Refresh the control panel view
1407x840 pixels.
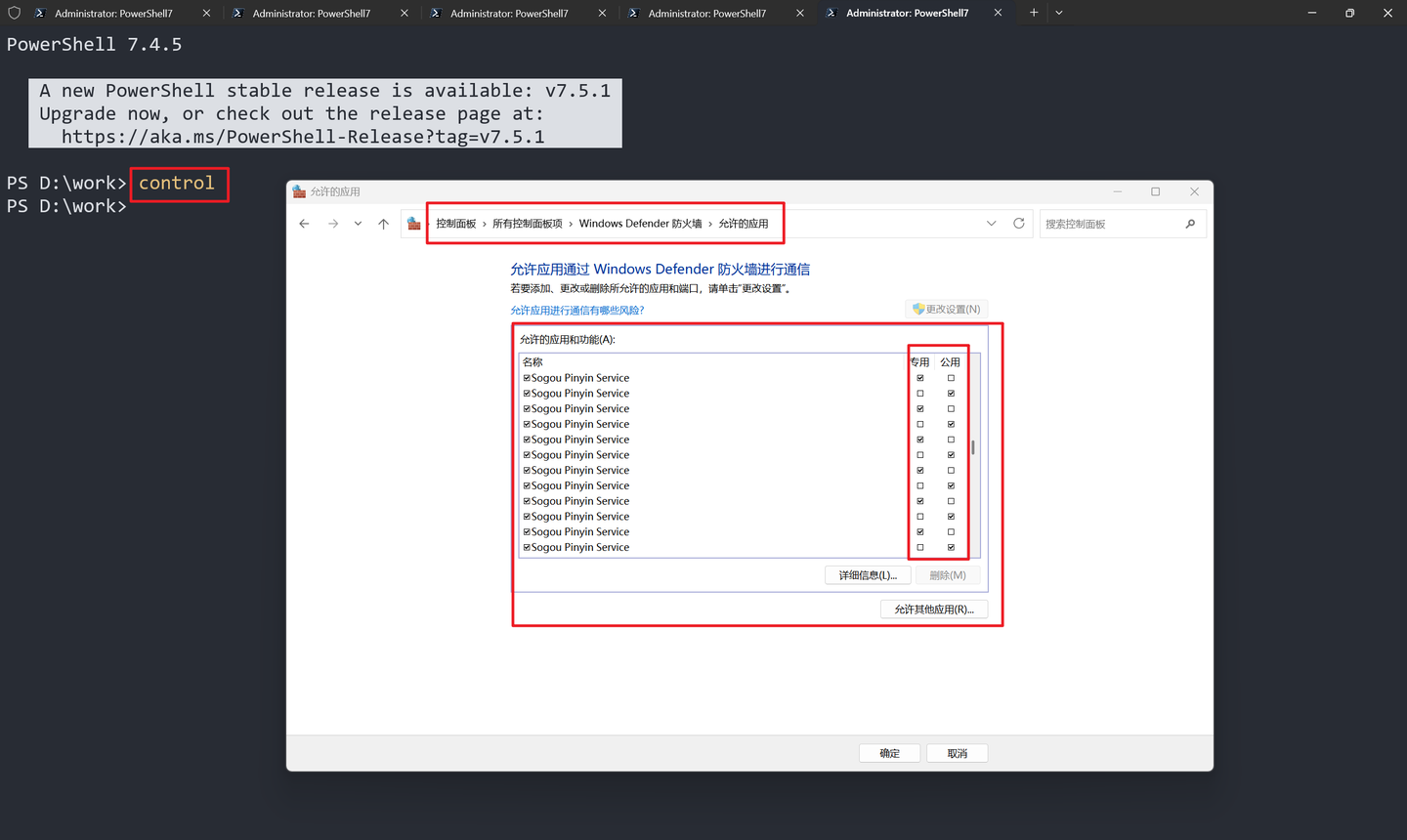click(x=1019, y=224)
